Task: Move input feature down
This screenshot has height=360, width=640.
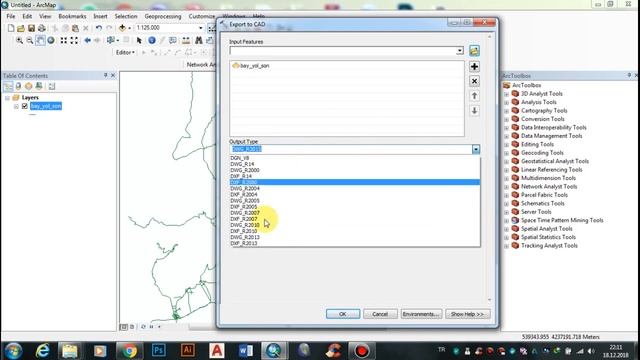Action: (x=474, y=111)
